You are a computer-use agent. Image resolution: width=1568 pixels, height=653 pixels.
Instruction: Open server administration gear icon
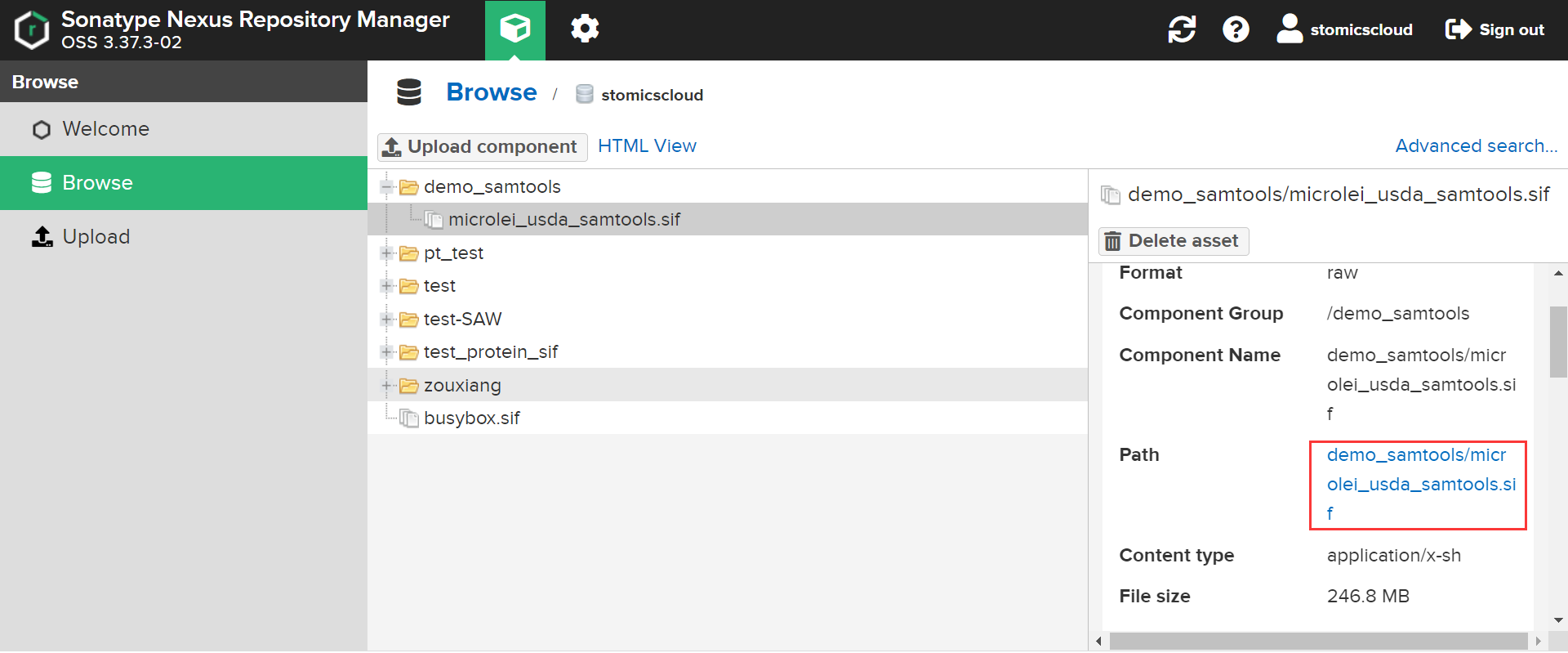coord(584,29)
